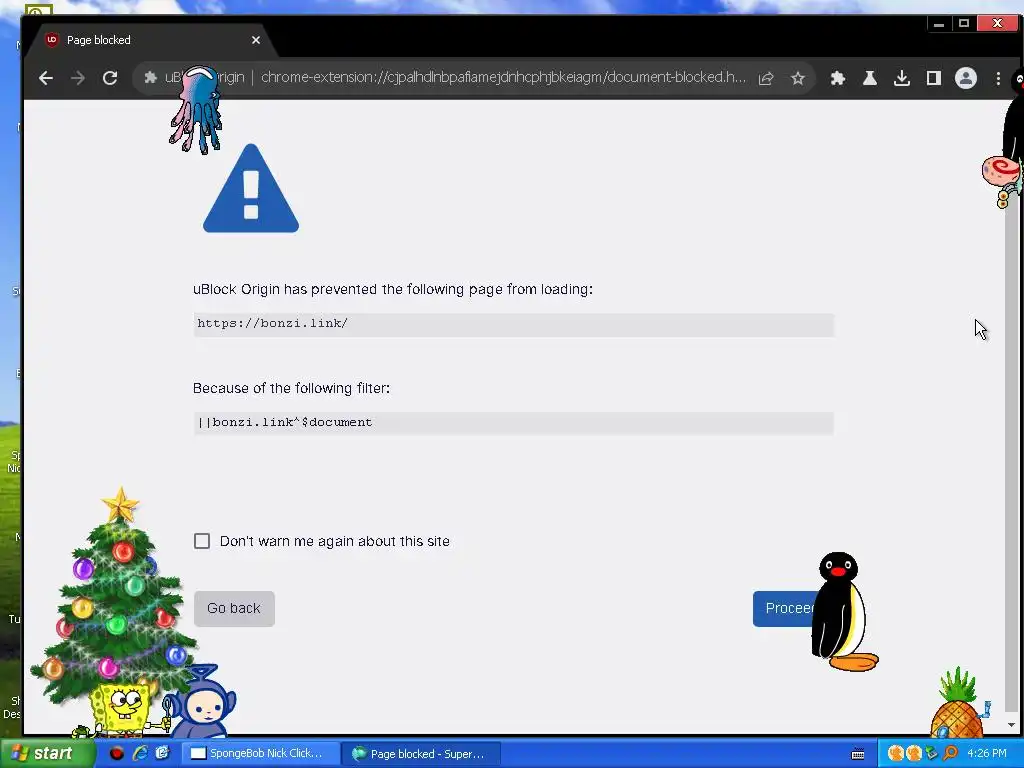Click the browser back arrow

(46, 78)
